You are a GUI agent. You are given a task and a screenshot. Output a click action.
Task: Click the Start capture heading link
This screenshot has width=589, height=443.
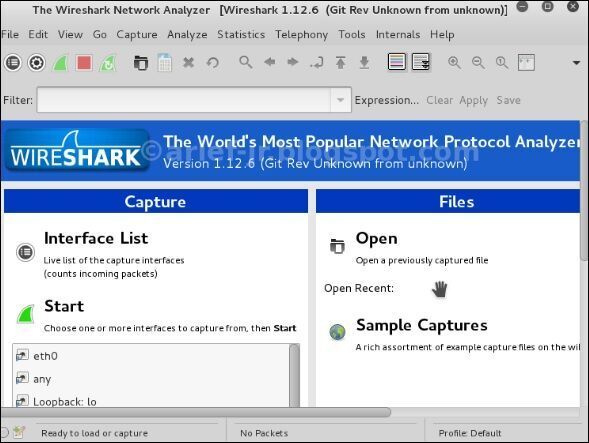pyautogui.click(x=64, y=306)
